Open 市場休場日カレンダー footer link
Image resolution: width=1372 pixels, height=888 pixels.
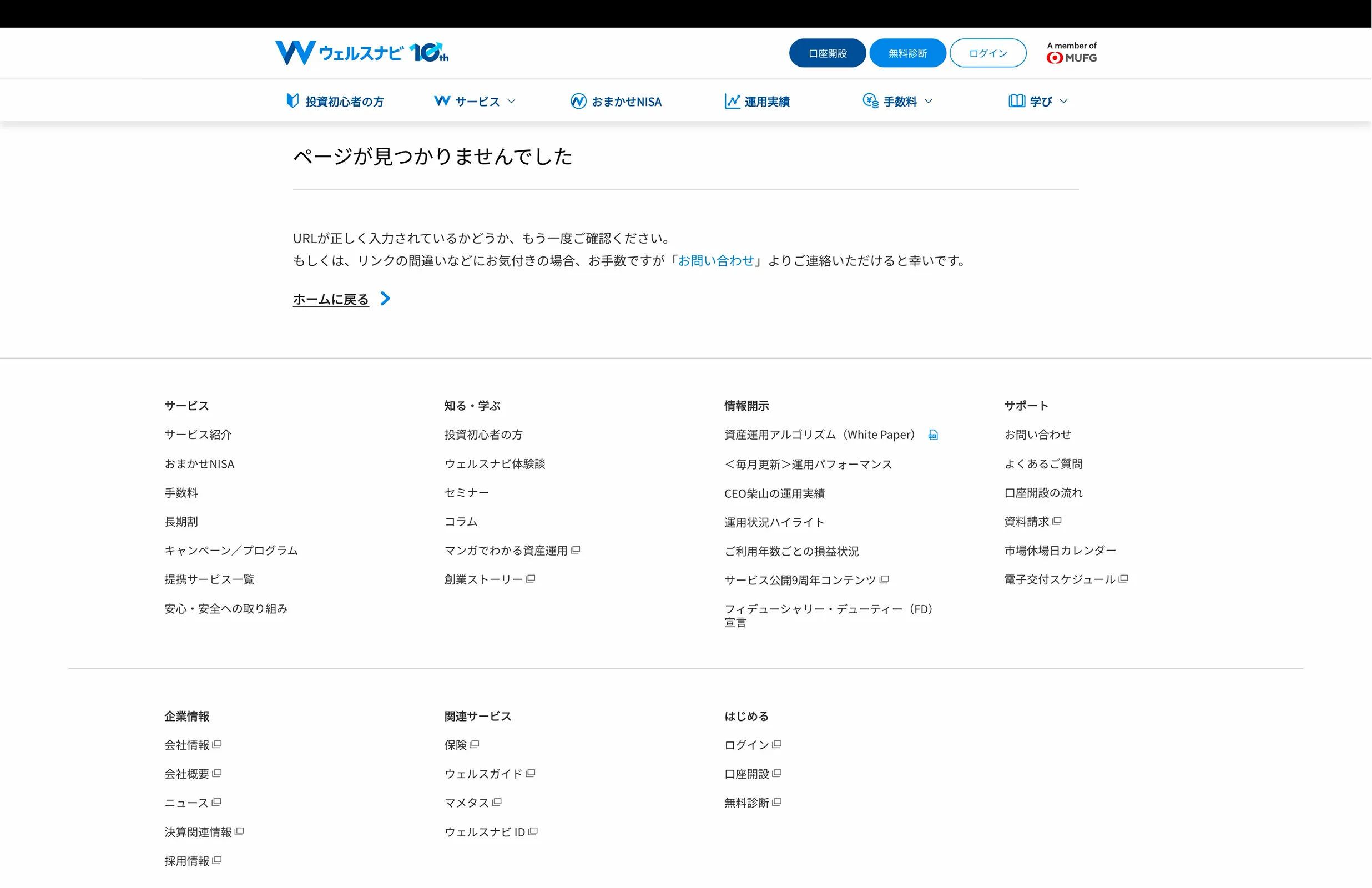(x=1060, y=551)
